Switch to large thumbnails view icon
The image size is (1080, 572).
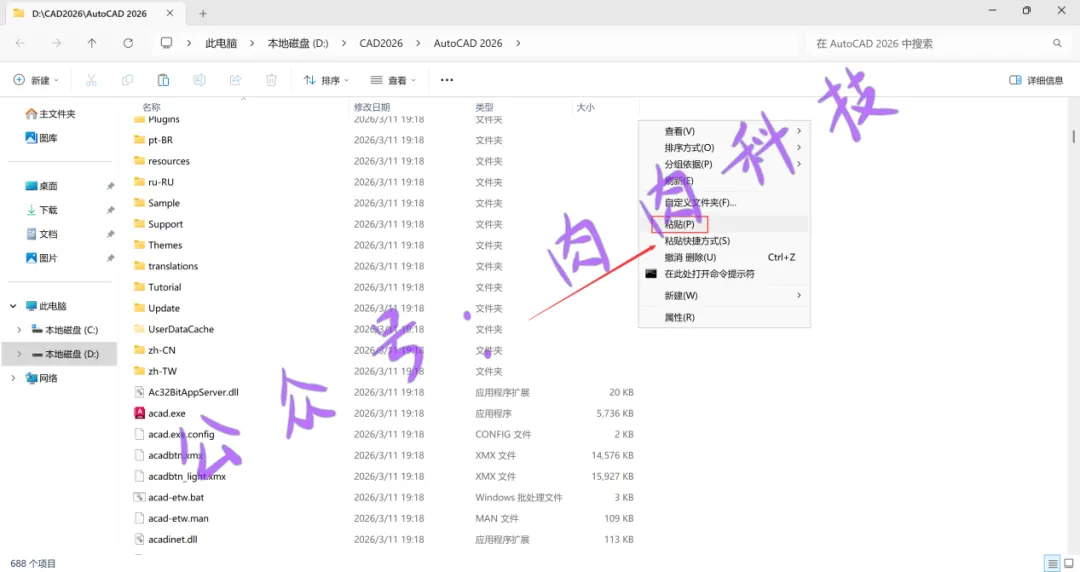point(1069,563)
